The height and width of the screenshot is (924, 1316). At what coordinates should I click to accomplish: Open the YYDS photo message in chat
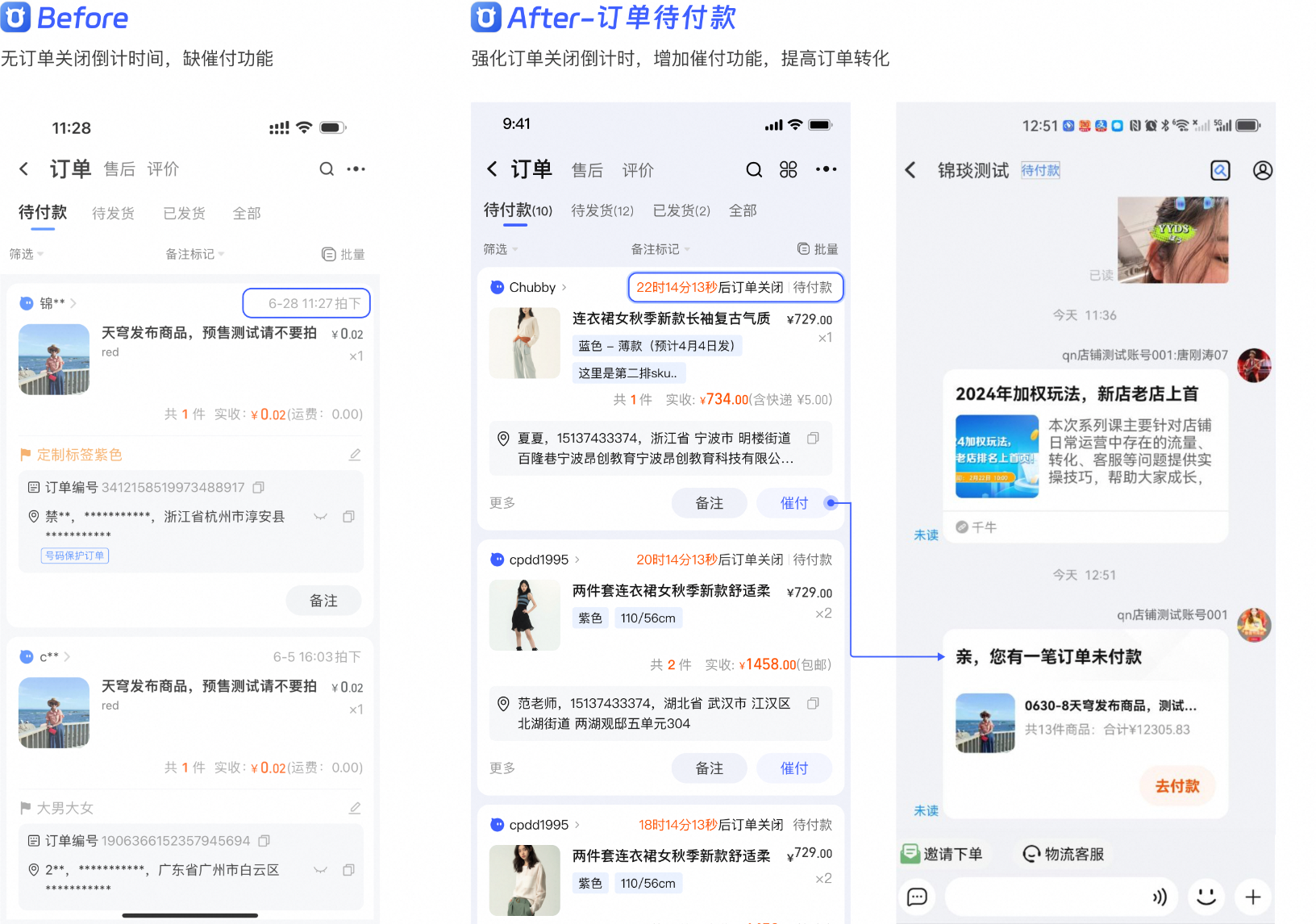[x=1172, y=239]
